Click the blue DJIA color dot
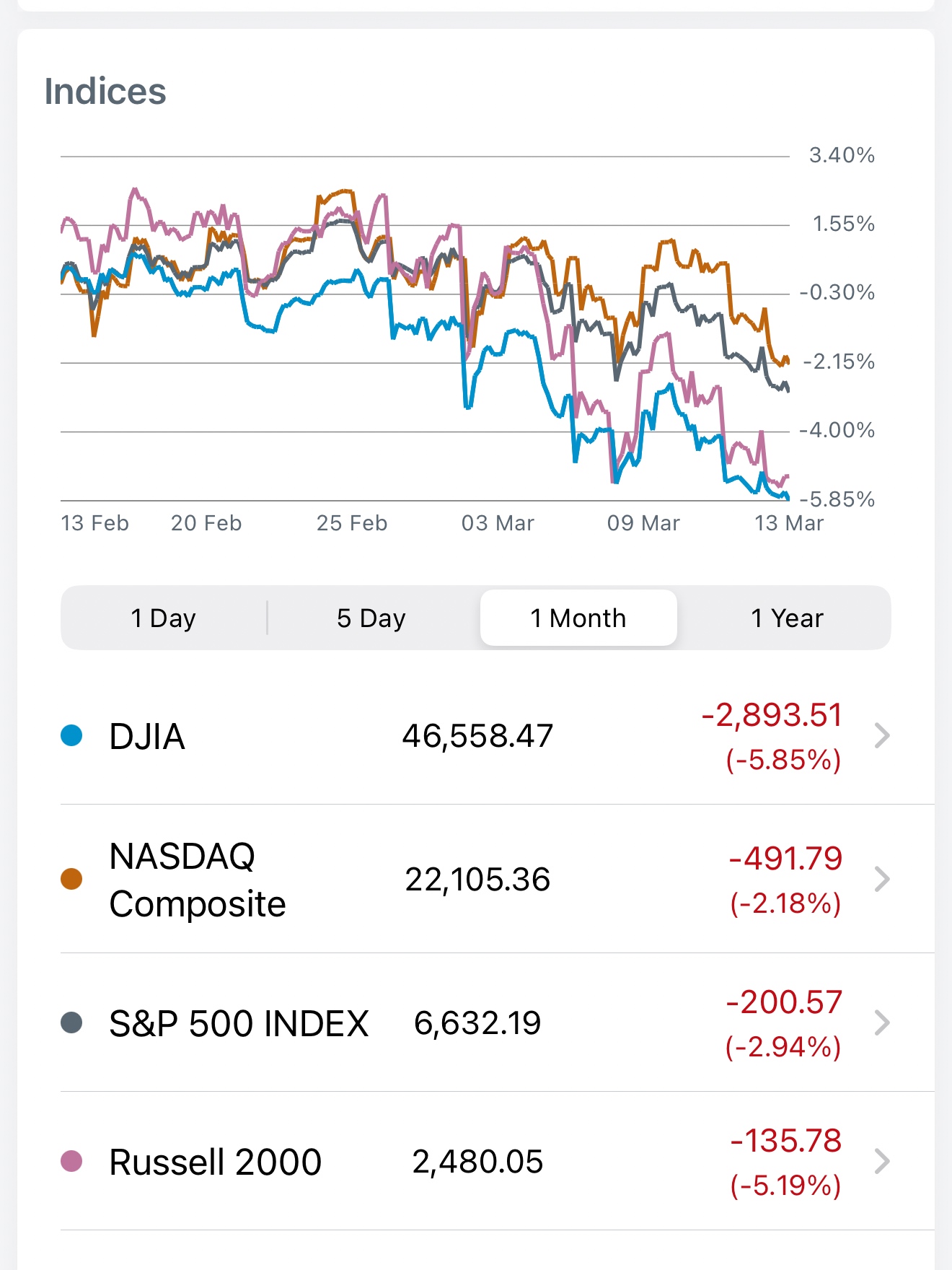Image resolution: width=952 pixels, height=1270 pixels. coord(71,736)
